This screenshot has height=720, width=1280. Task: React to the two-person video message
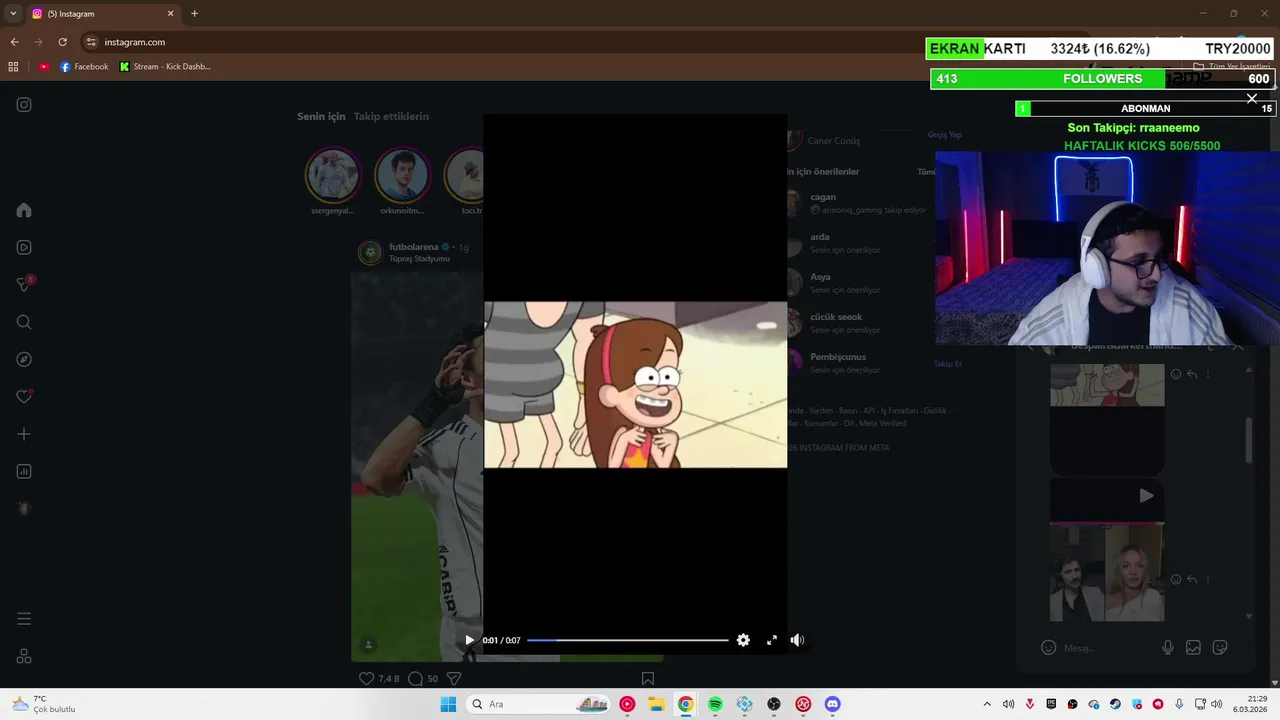pyautogui.click(x=1176, y=579)
